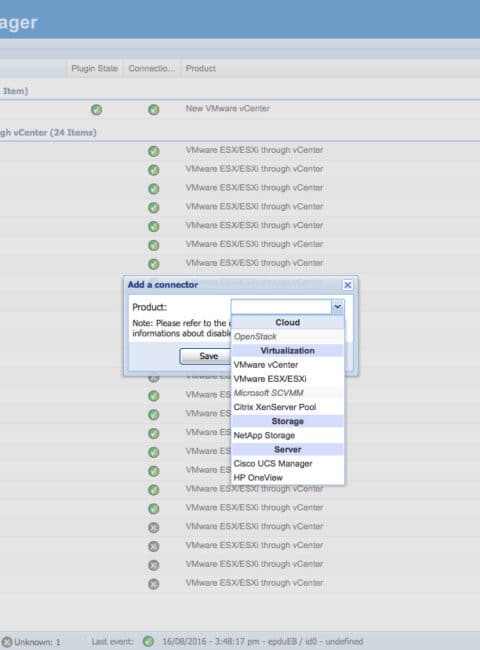Click plugin state icon of New VMware vCenter
Viewport: 480px width, 650px height.
click(x=97, y=110)
